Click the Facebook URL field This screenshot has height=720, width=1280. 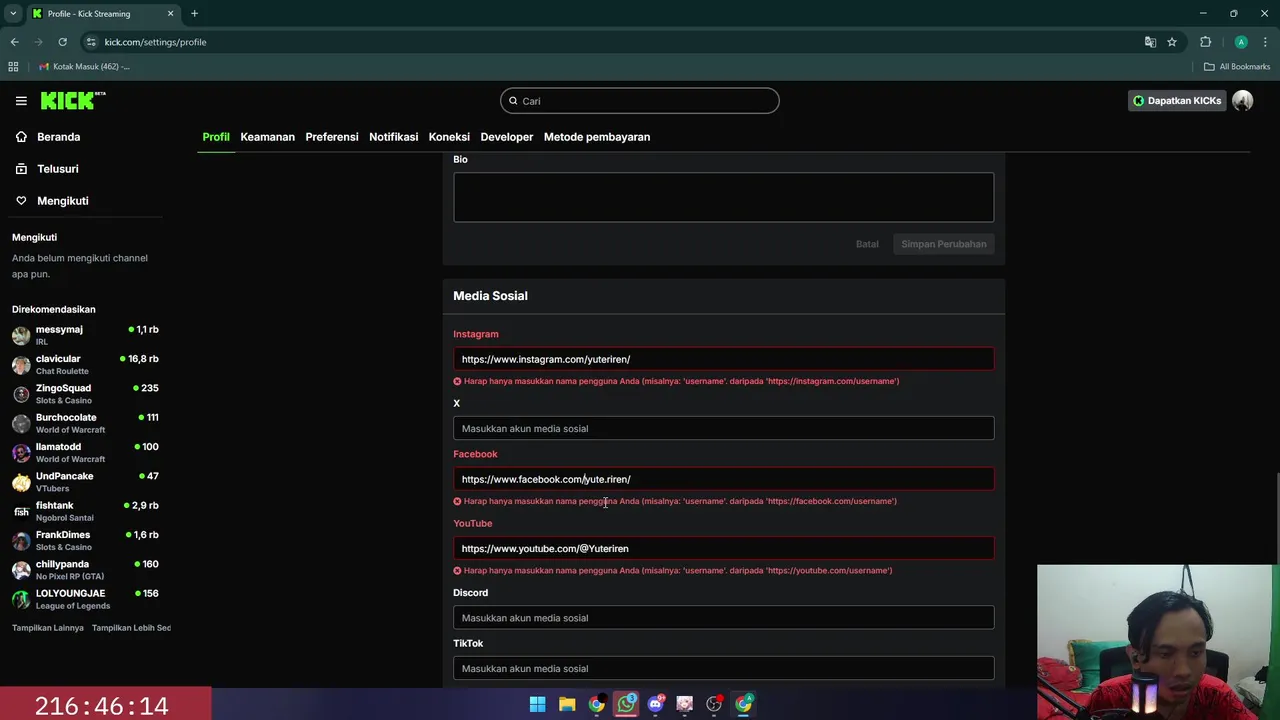coord(724,479)
